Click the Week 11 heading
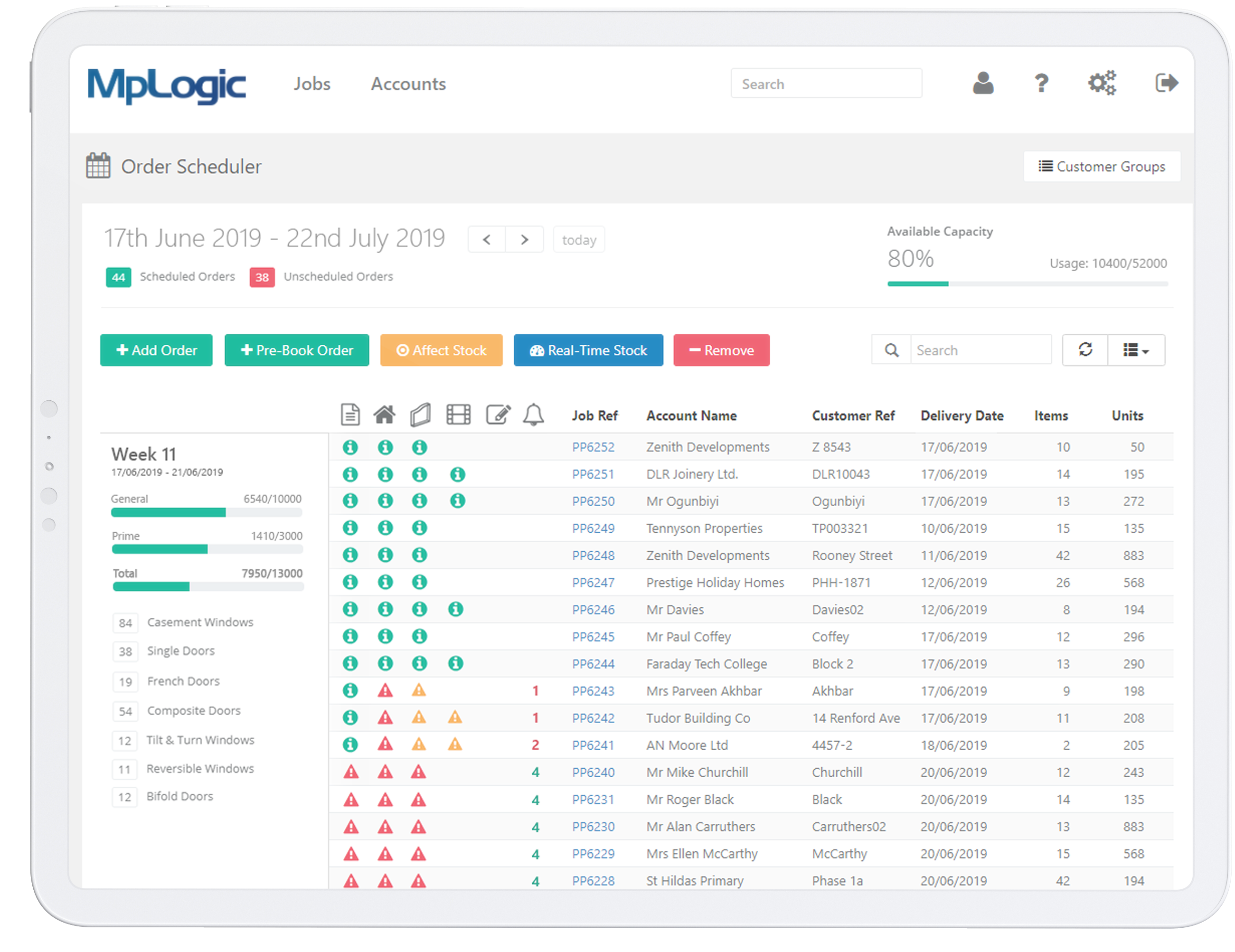 point(143,454)
